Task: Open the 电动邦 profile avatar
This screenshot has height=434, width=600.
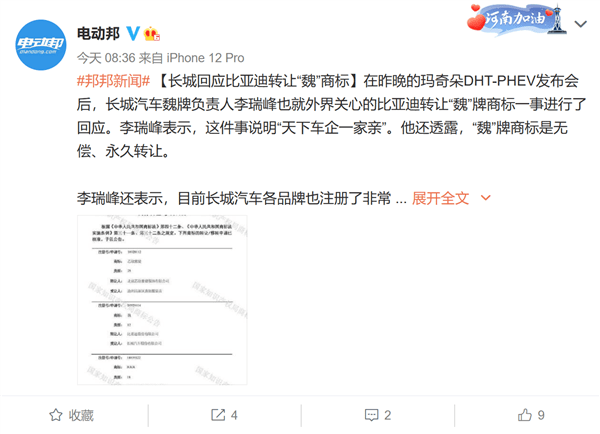Action: (x=41, y=45)
